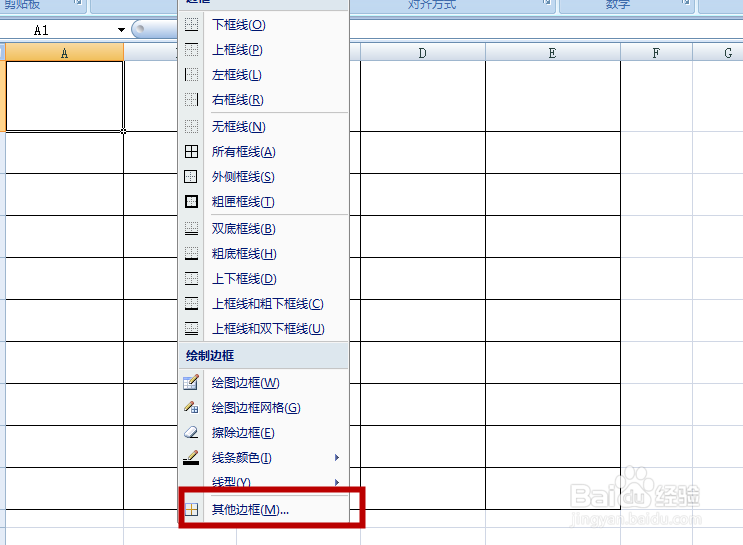The width and height of the screenshot is (743, 545).
Task: Click the bottom border icon
Action: click(x=191, y=25)
